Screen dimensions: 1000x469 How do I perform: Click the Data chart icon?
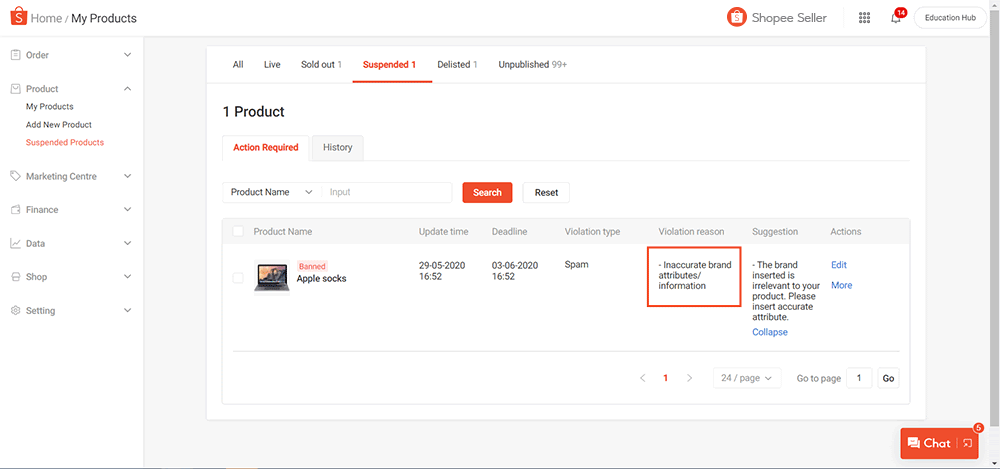coord(16,243)
